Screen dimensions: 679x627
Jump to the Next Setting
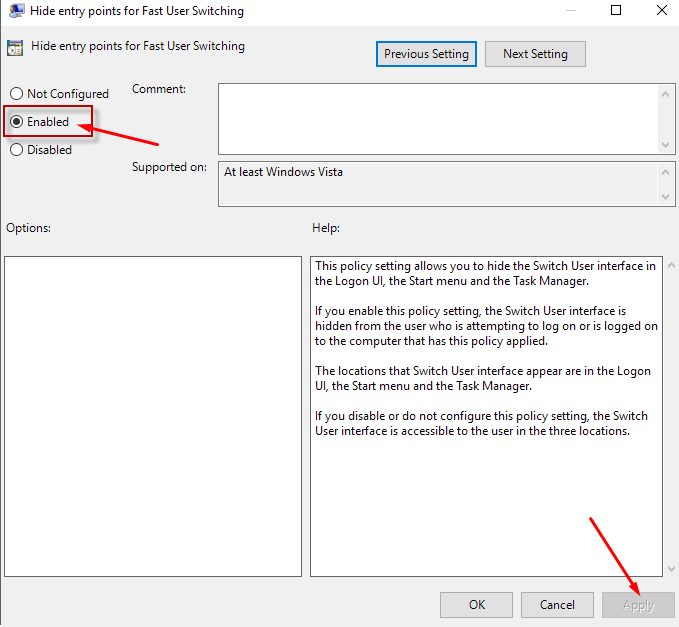(x=535, y=54)
